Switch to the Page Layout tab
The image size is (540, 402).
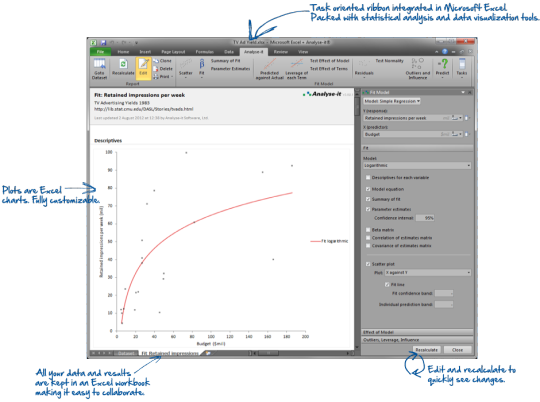[173, 52]
